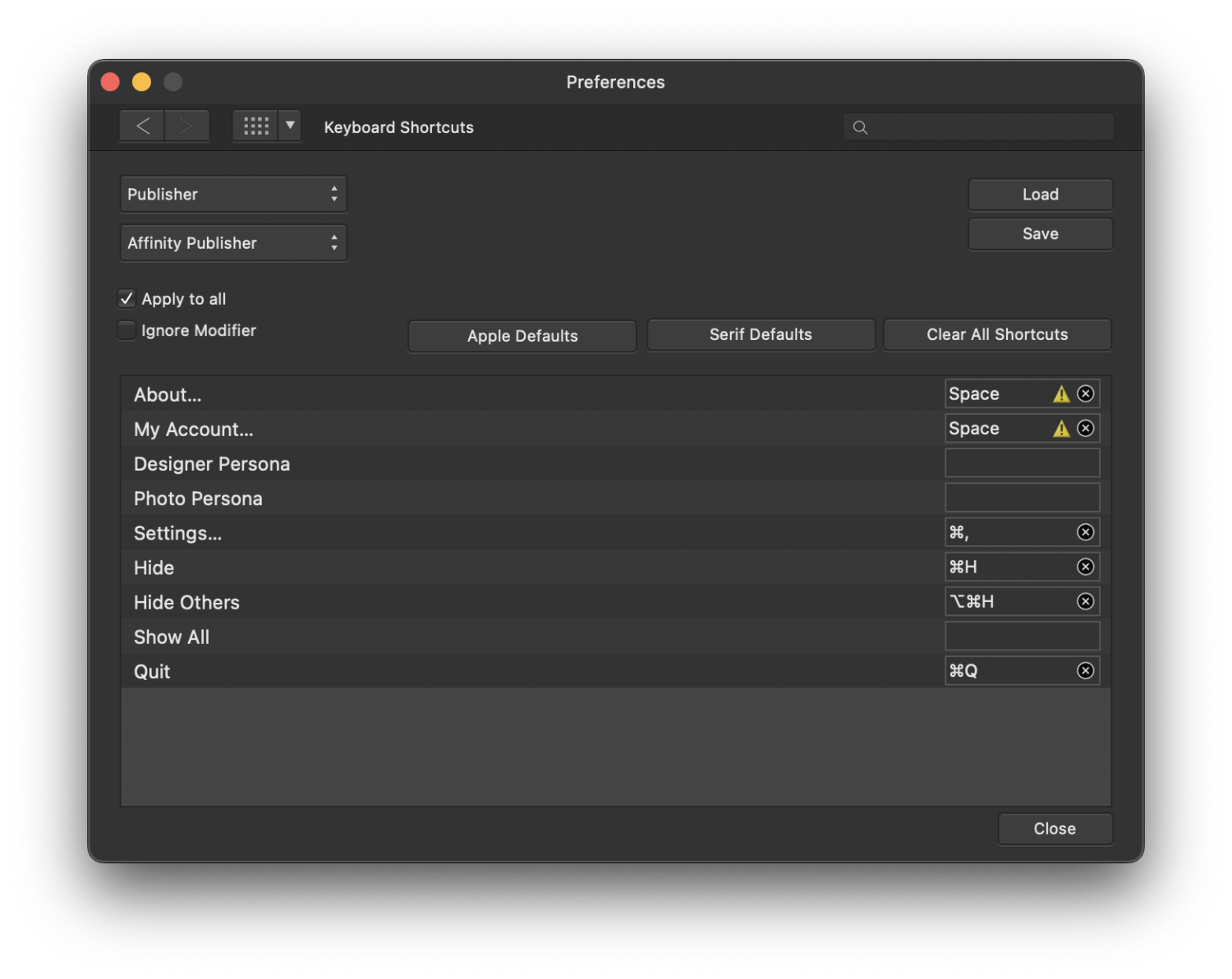The width and height of the screenshot is (1232, 979).
Task: Clear the My Account shortcut
Action: click(1085, 429)
